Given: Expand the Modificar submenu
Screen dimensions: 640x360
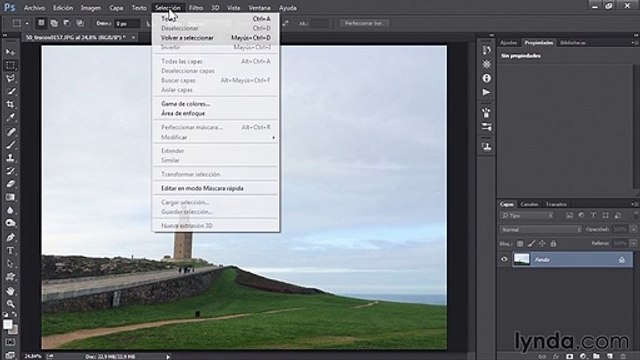Looking at the screenshot, I should coord(215,137).
